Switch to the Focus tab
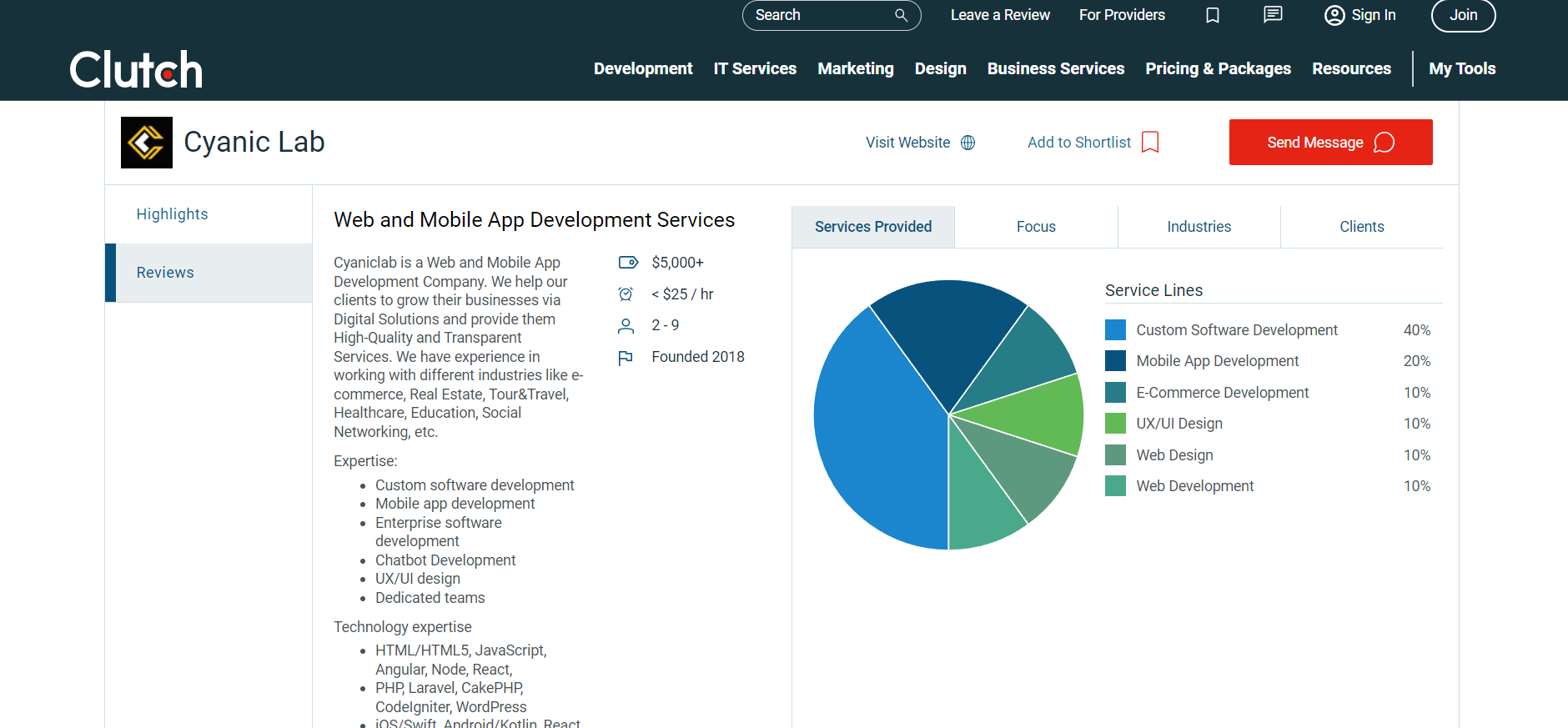Image resolution: width=1568 pixels, height=728 pixels. [1036, 227]
